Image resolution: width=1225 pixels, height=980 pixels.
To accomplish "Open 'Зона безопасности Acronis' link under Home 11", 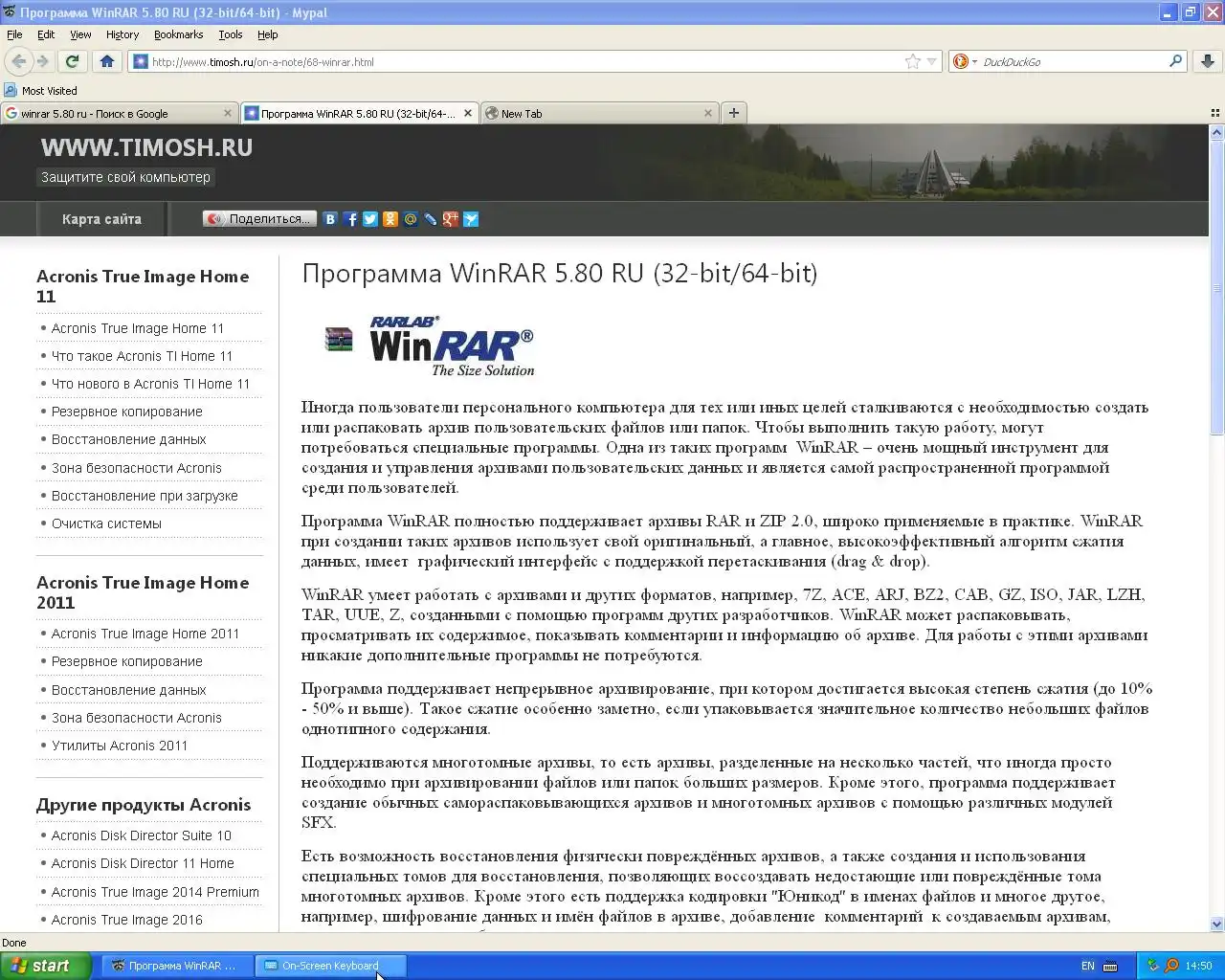I will (136, 468).
